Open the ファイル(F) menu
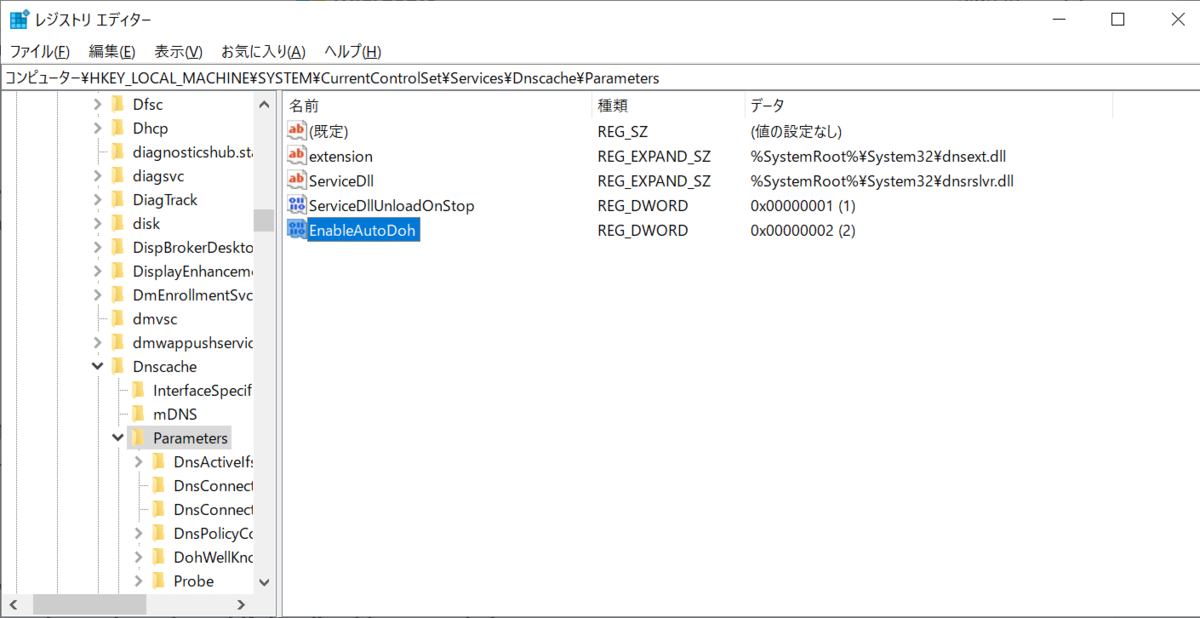 tap(39, 51)
